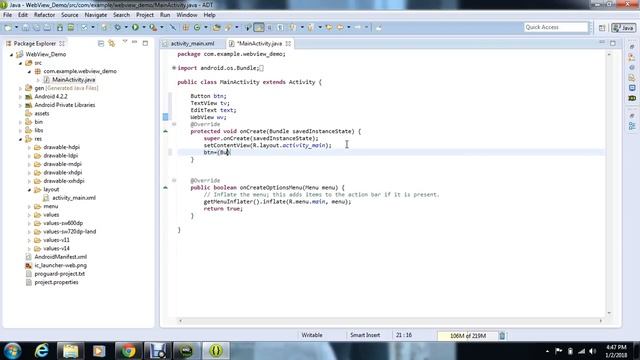Viewport: 640px width, 360px height.
Task: Toggle Mark Occurrences highlighted toolbar icon
Action: click(259, 27)
